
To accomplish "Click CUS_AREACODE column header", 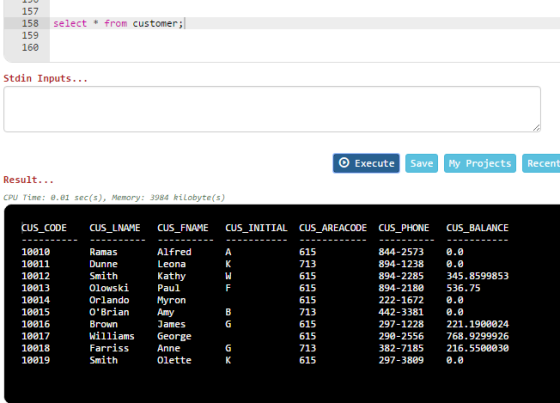I will (333, 228).
